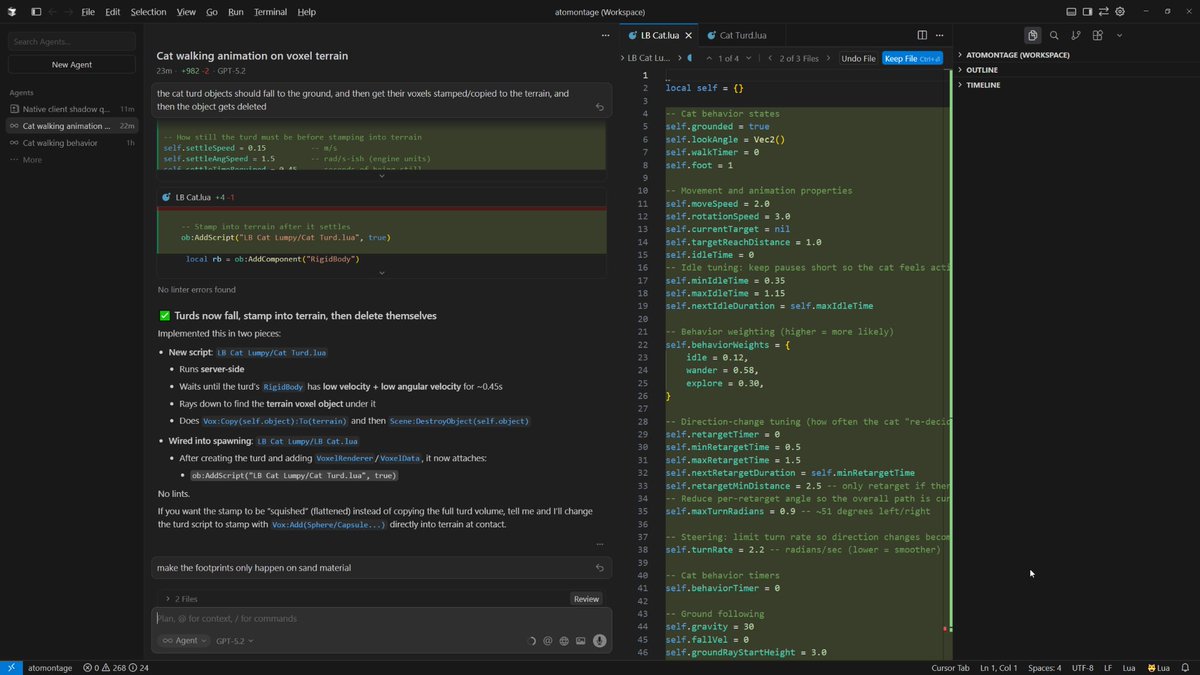Open the Native client shadow agent

[72, 108]
